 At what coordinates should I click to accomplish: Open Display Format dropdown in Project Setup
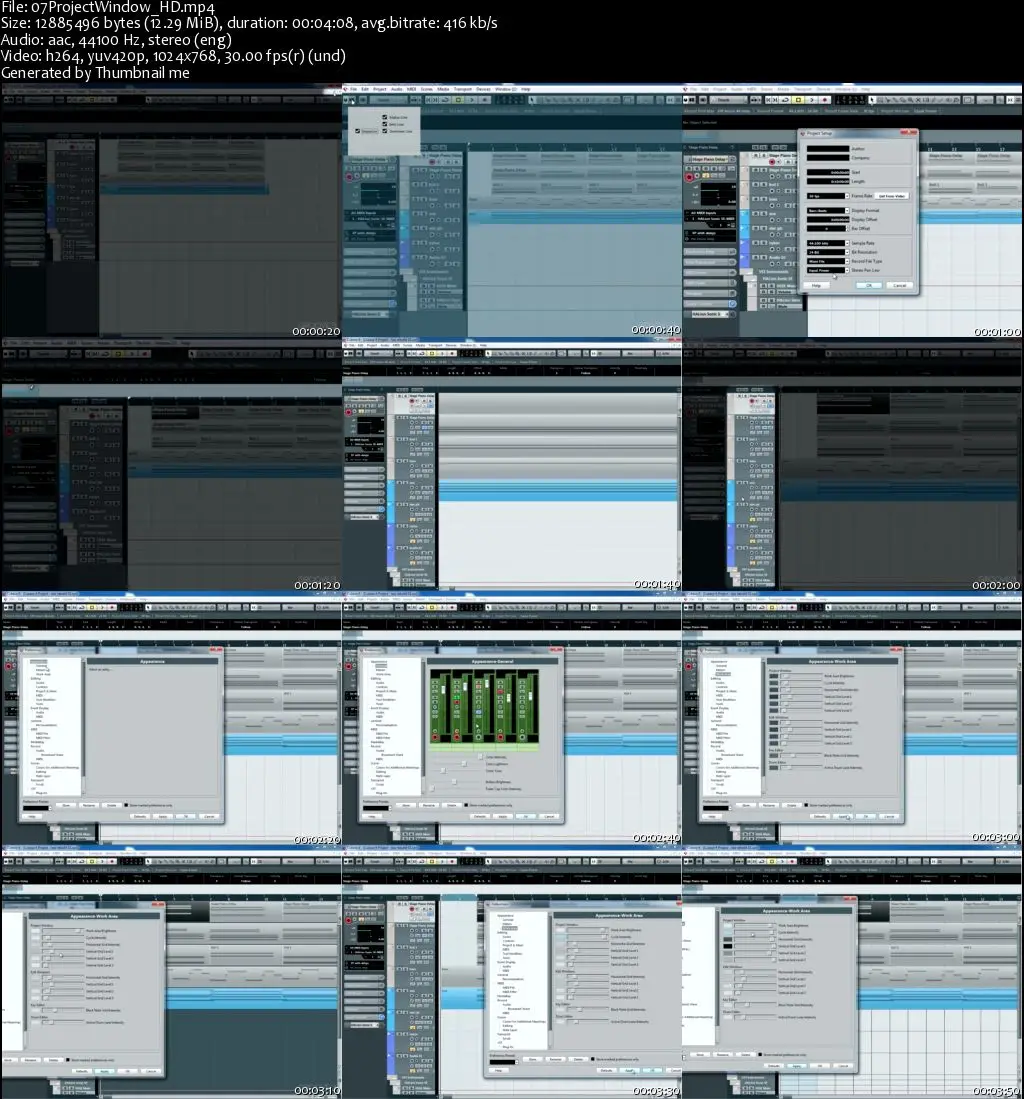pos(828,210)
